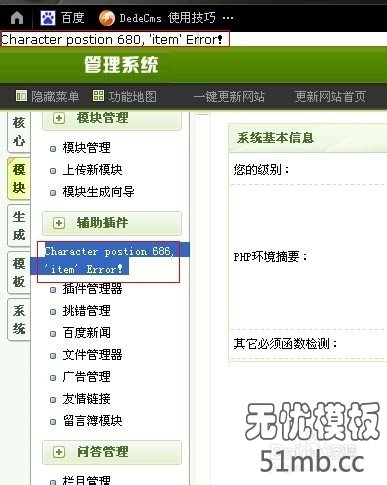
Task: Open 功能地图 link
Action: coord(132,96)
